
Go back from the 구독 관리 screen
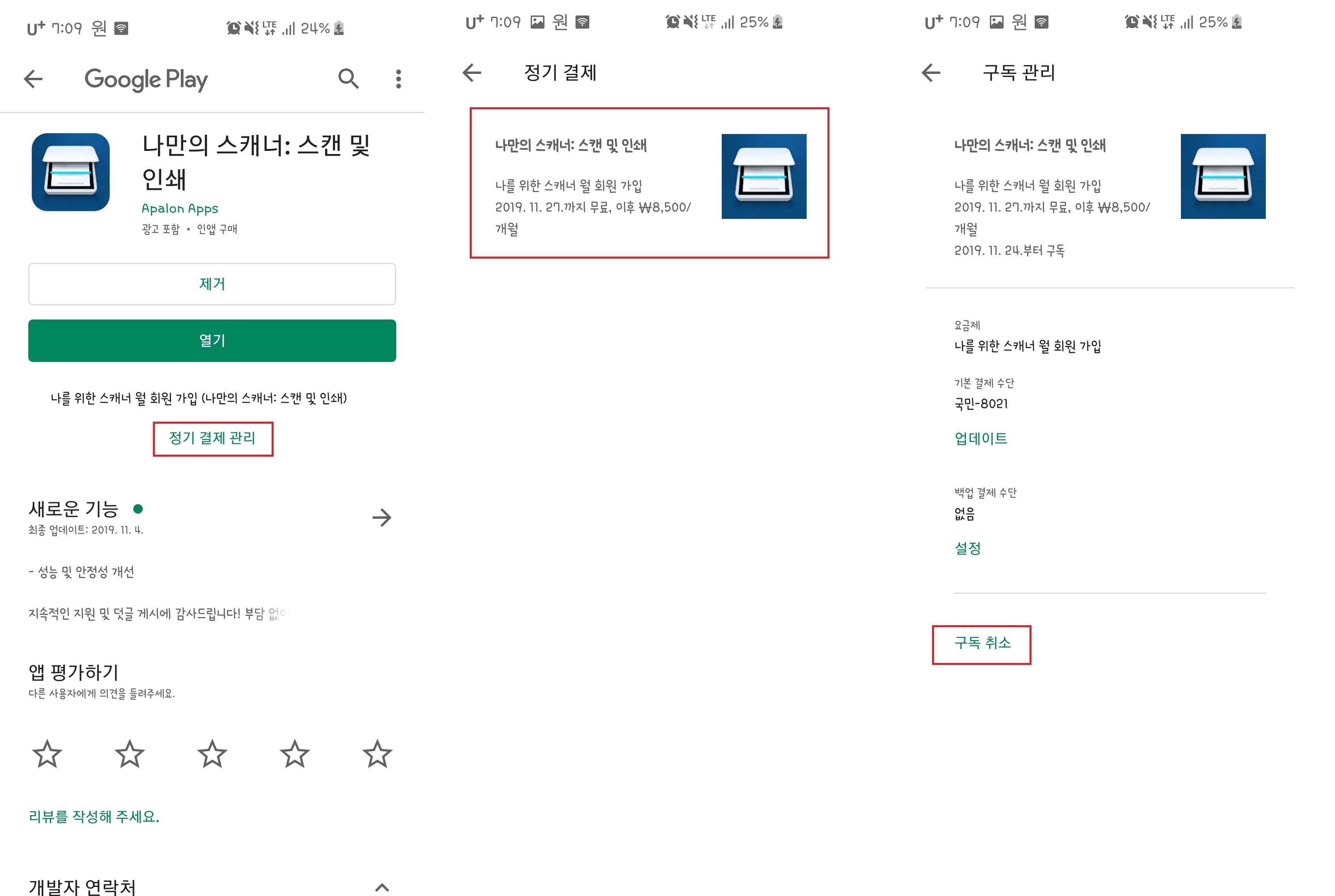click(931, 73)
